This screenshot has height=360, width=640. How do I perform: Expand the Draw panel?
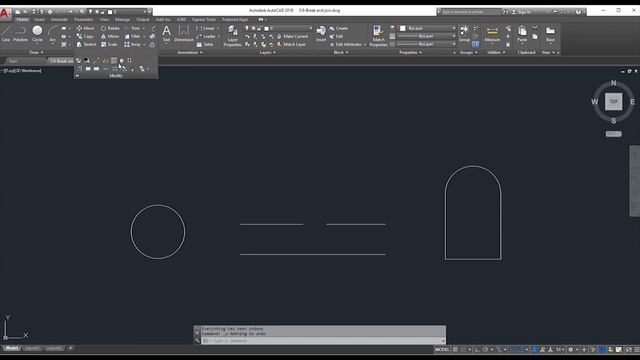(36, 53)
